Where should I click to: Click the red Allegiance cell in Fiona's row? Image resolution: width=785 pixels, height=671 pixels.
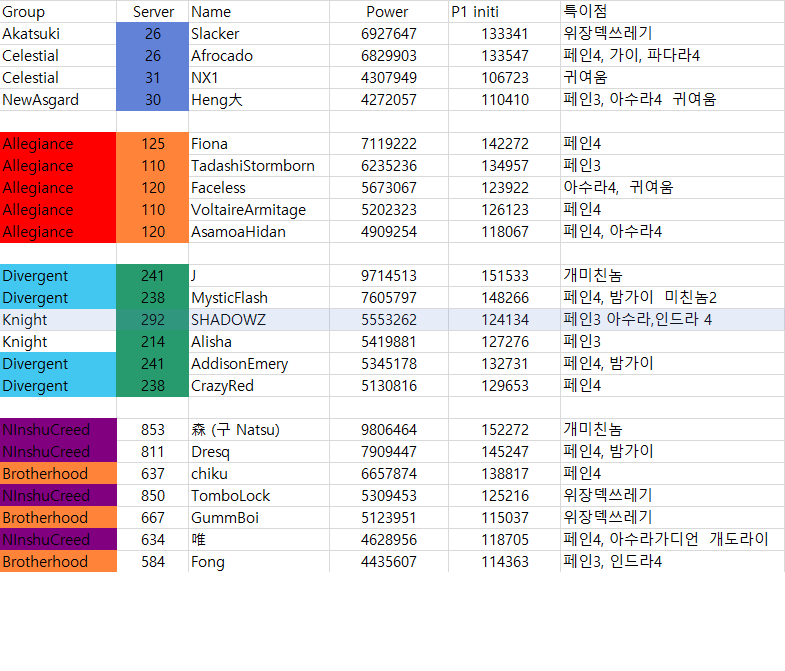pyautogui.click(x=58, y=144)
